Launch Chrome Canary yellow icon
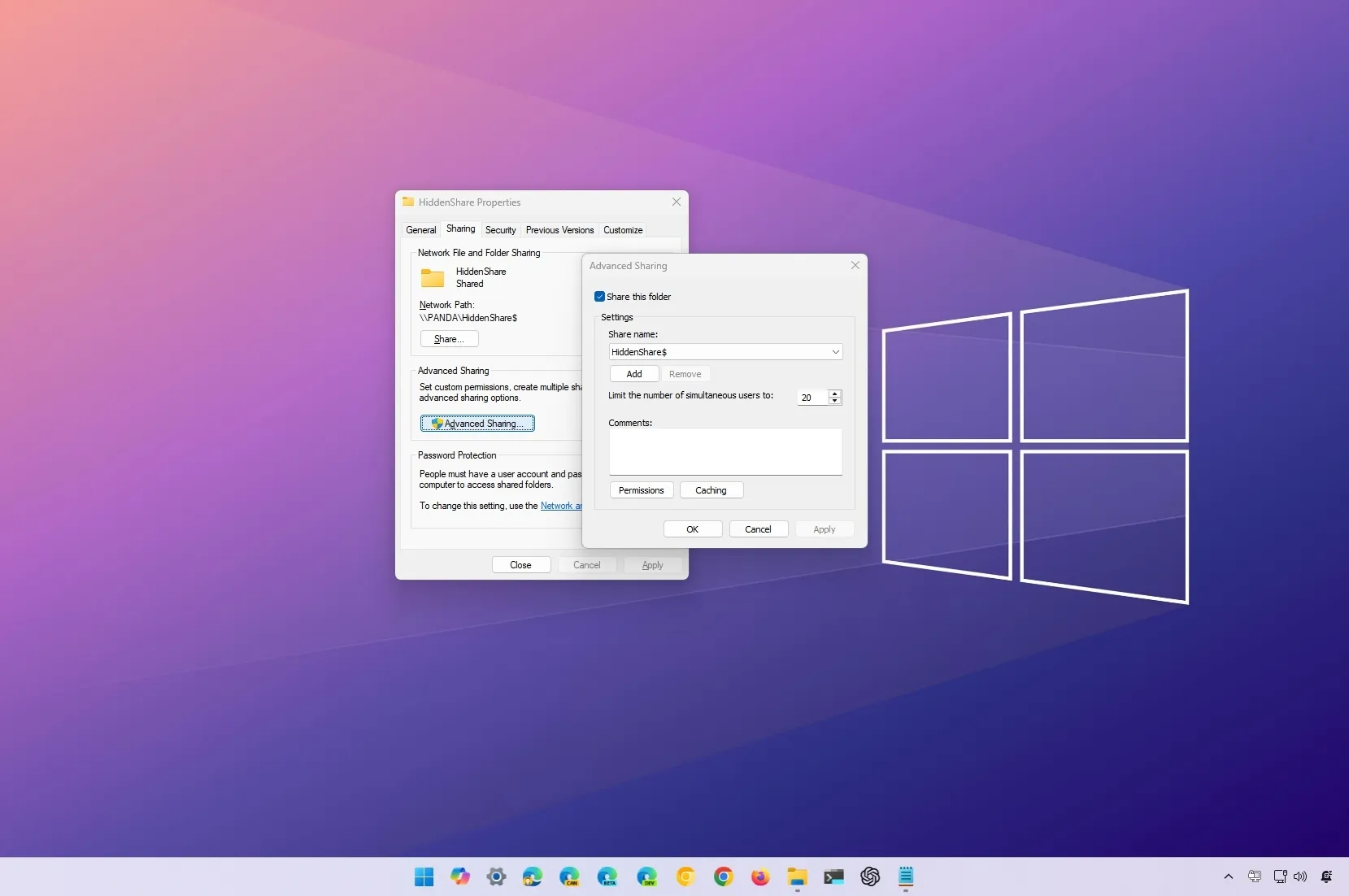The width and height of the screenshot is (1349, 896). point(685,876)
